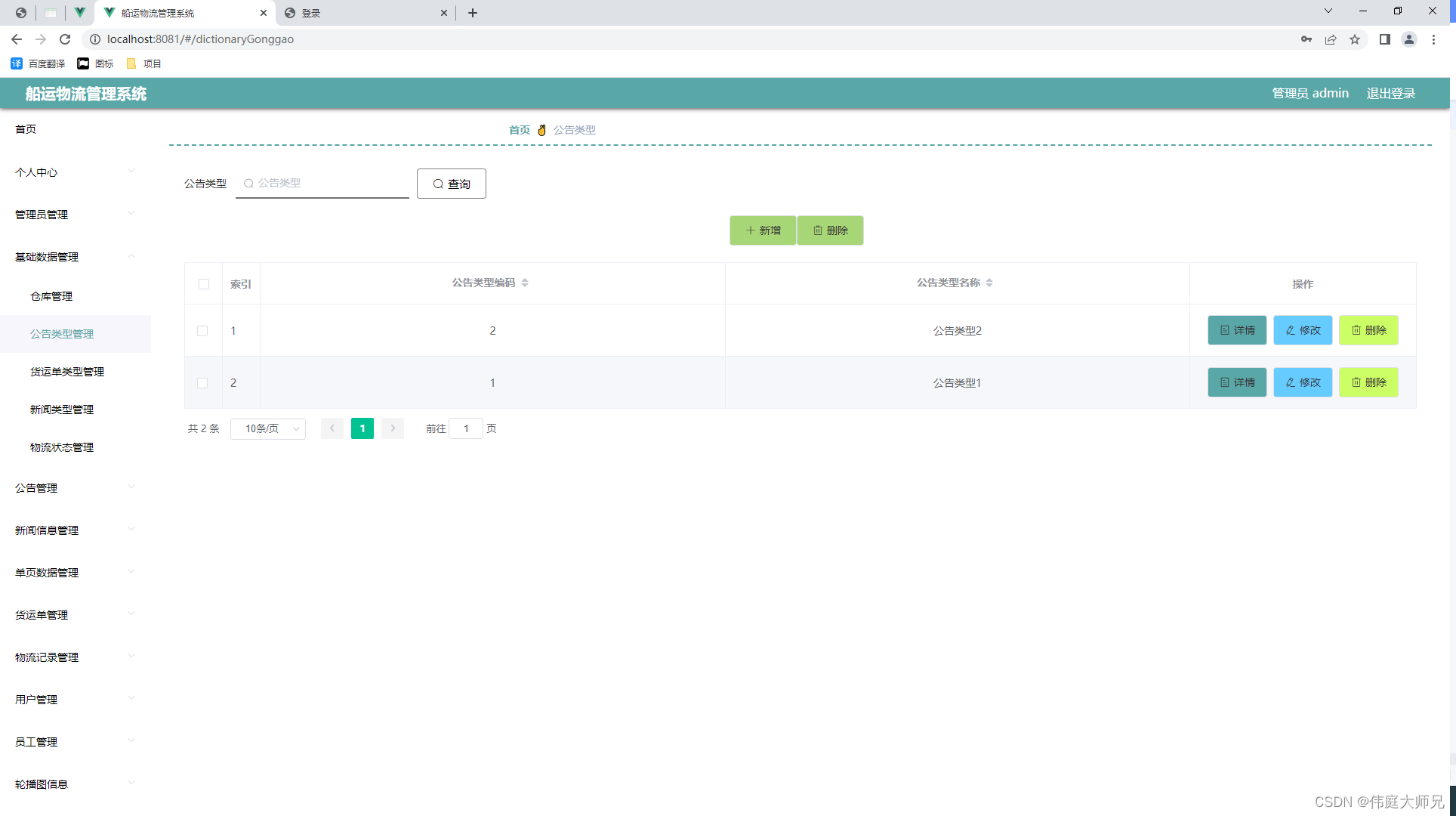This screenshot has height=816, width=1456.
Task: Open the 图标 bookmark
Action: pyautogui.click(x=96, y=63)
